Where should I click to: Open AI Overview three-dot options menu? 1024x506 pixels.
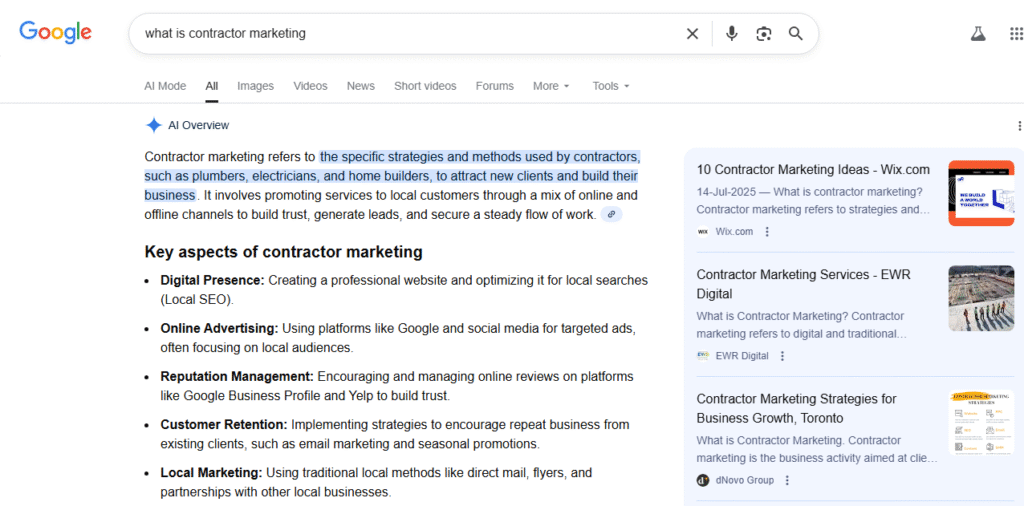(1019, 125)
